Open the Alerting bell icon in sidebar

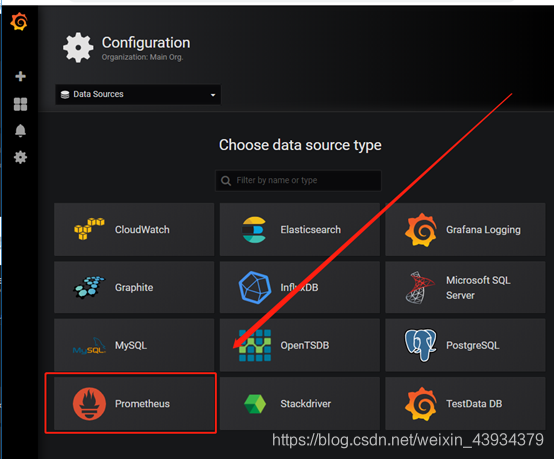20,131
